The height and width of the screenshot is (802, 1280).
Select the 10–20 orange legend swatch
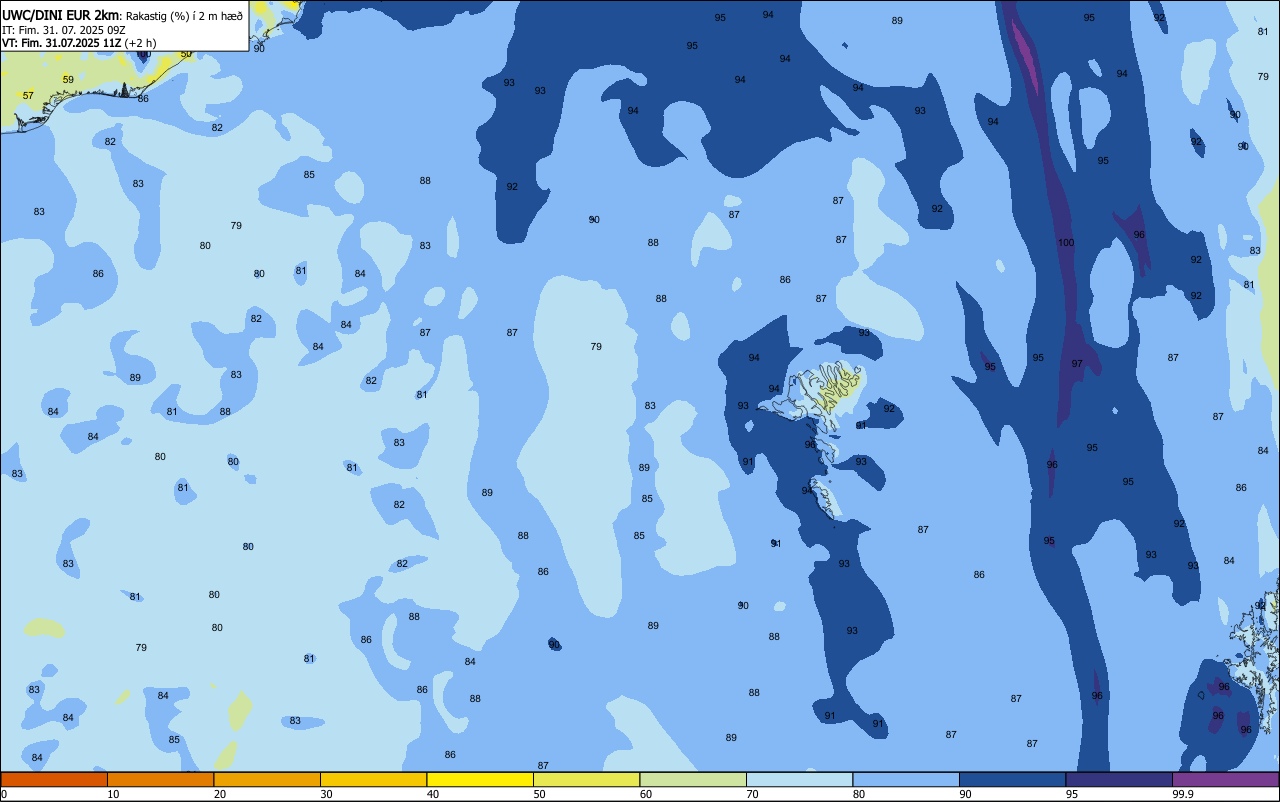(160, 779)
